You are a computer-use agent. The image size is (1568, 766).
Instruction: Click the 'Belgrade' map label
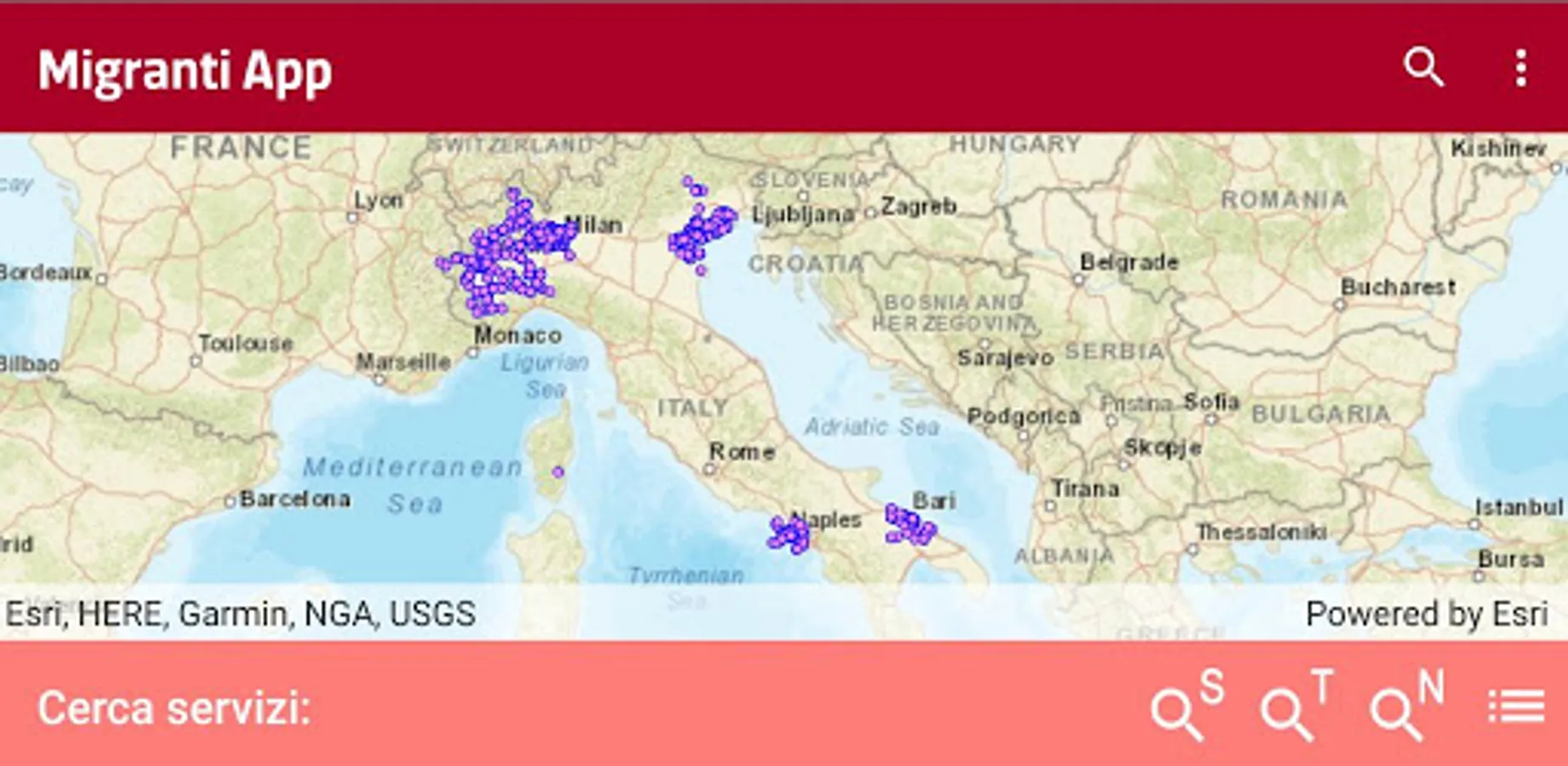(1129, 262)
